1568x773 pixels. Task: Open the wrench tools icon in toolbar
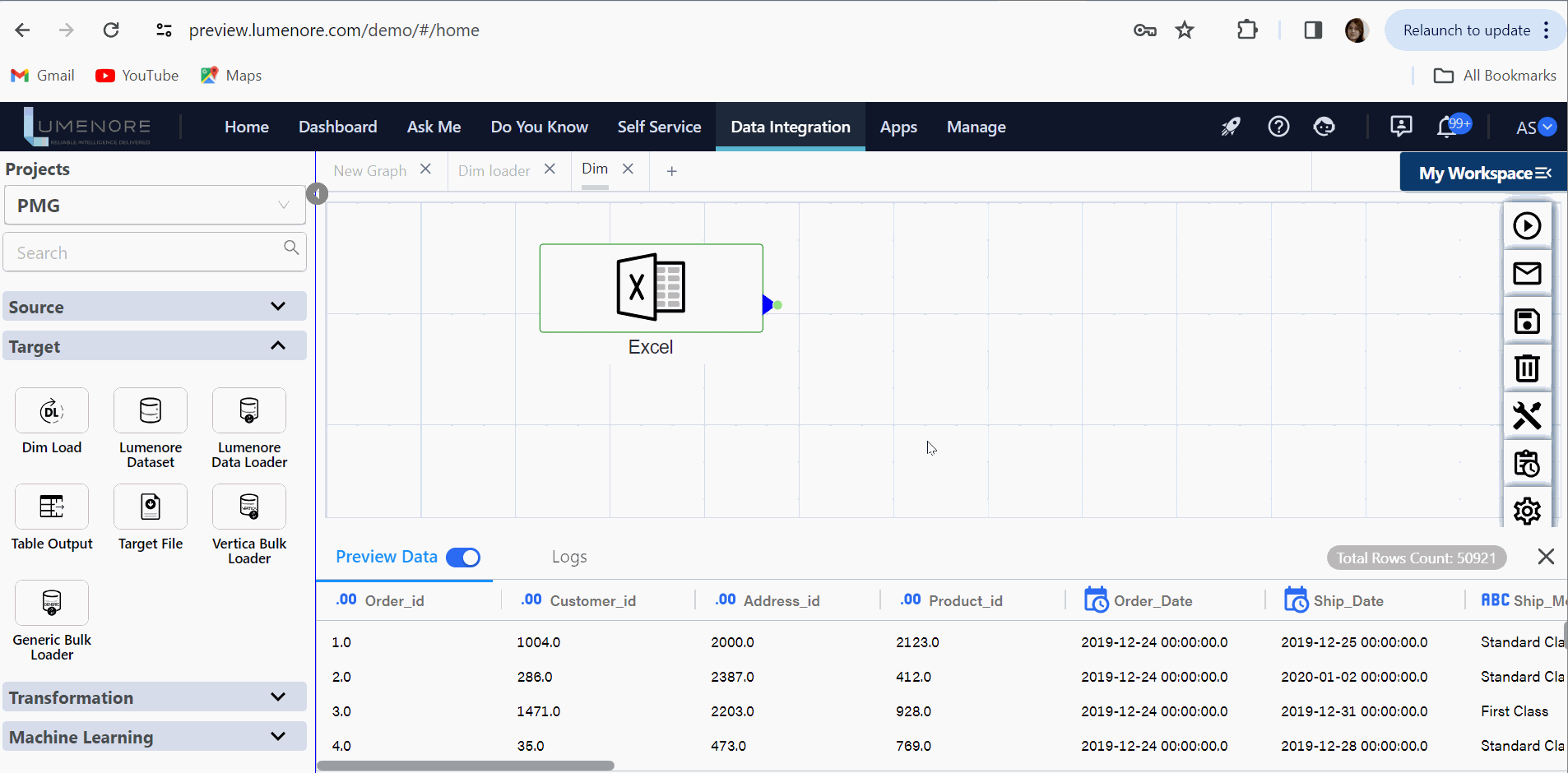pos(1527,416)
